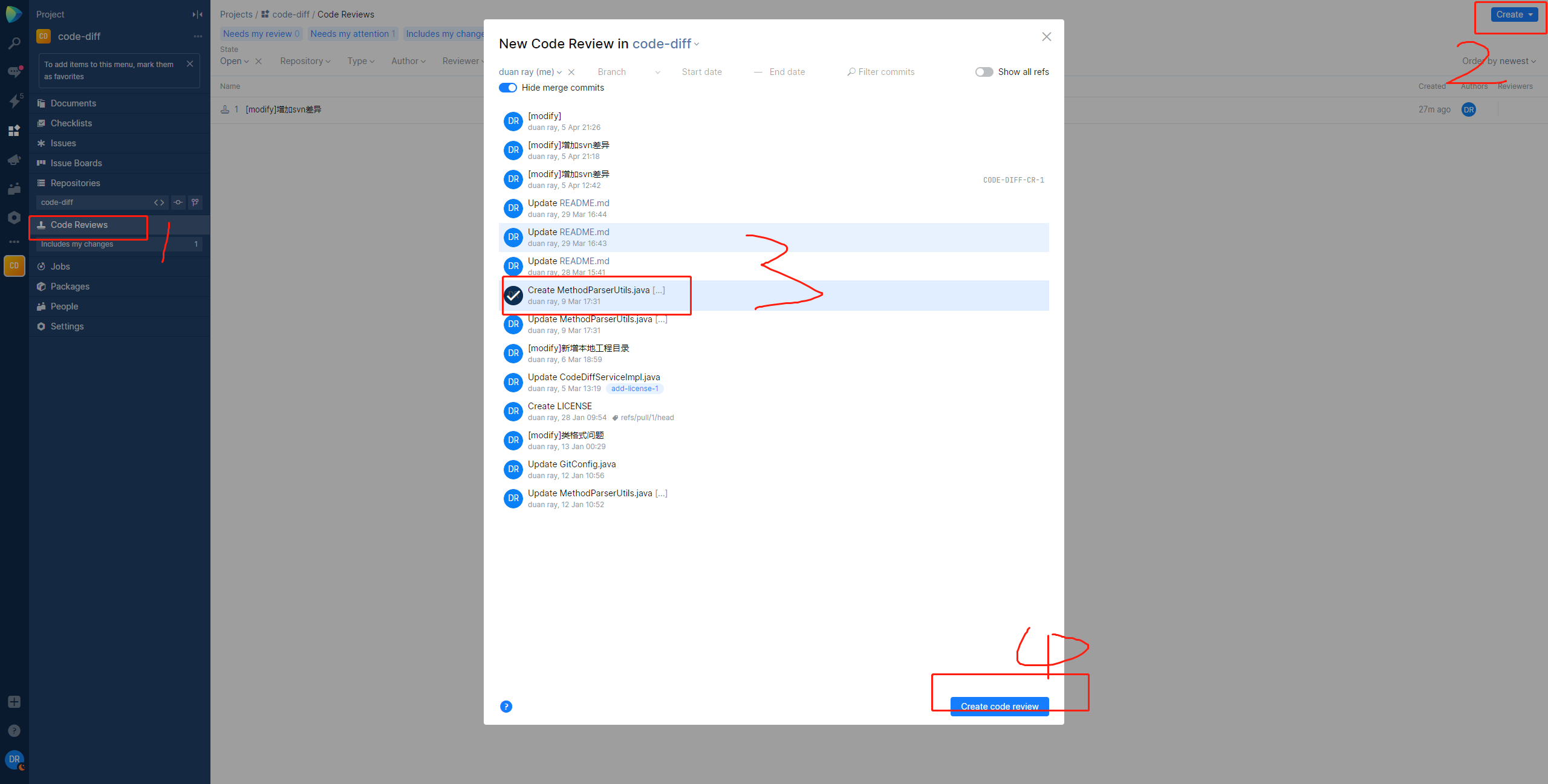Screen dimensions: 1548x784
Task: Collapse the project sidebar panel
Action: click(x=197, y=15)
